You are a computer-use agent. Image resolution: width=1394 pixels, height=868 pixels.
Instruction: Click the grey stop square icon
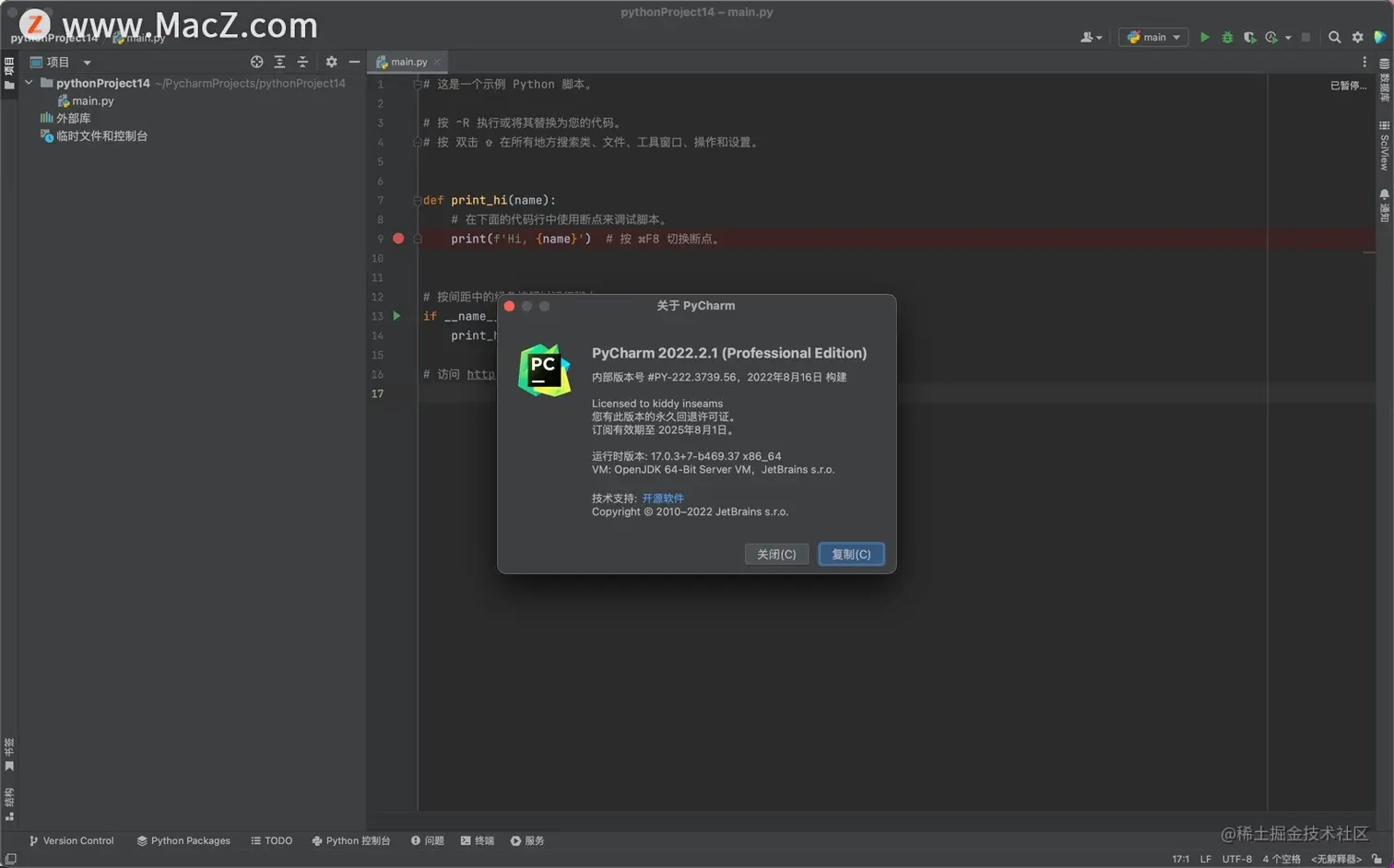(x=1305, y=37)
